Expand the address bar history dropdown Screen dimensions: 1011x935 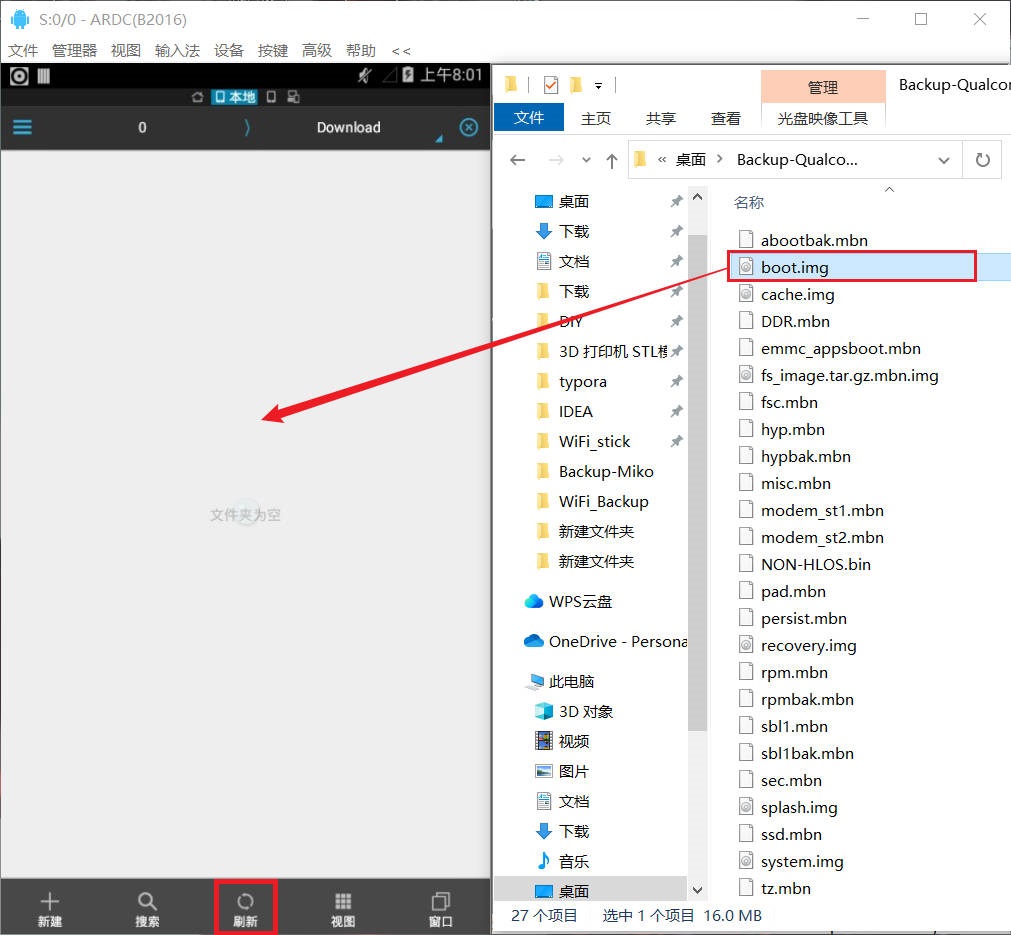click(x=944, y=160)
